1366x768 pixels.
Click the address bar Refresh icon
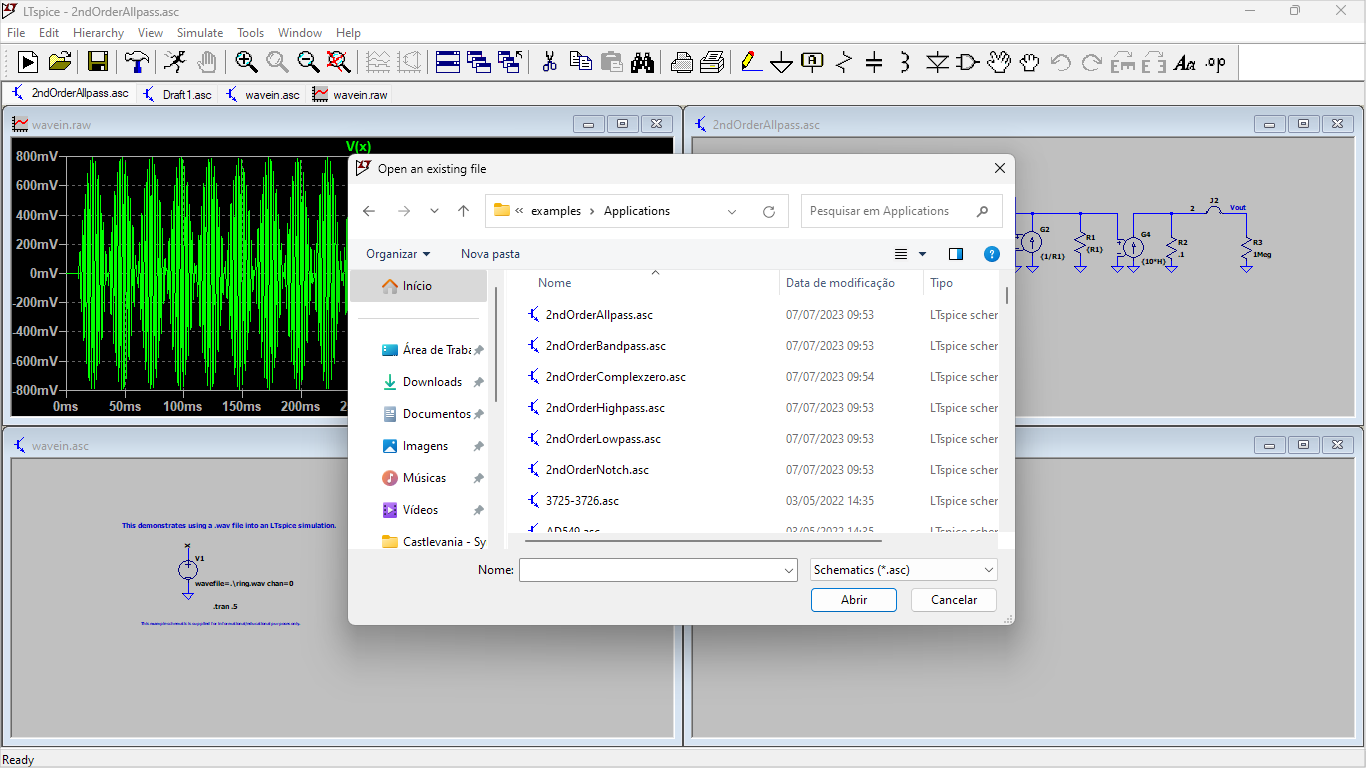[x=768, y=211]
